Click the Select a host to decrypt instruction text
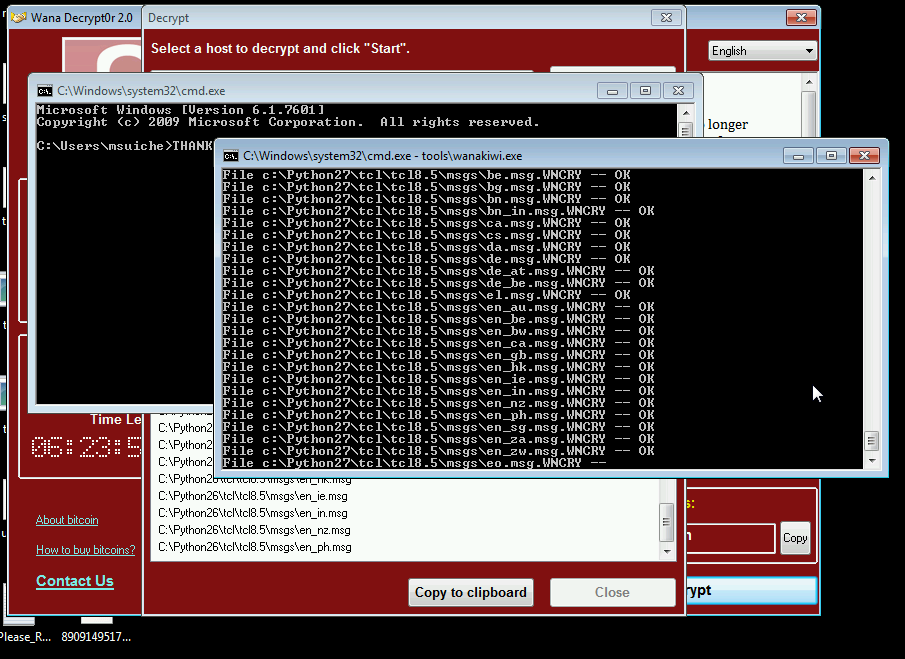The height and width of the screenshot is (659, 905). (x=281, y=48)
